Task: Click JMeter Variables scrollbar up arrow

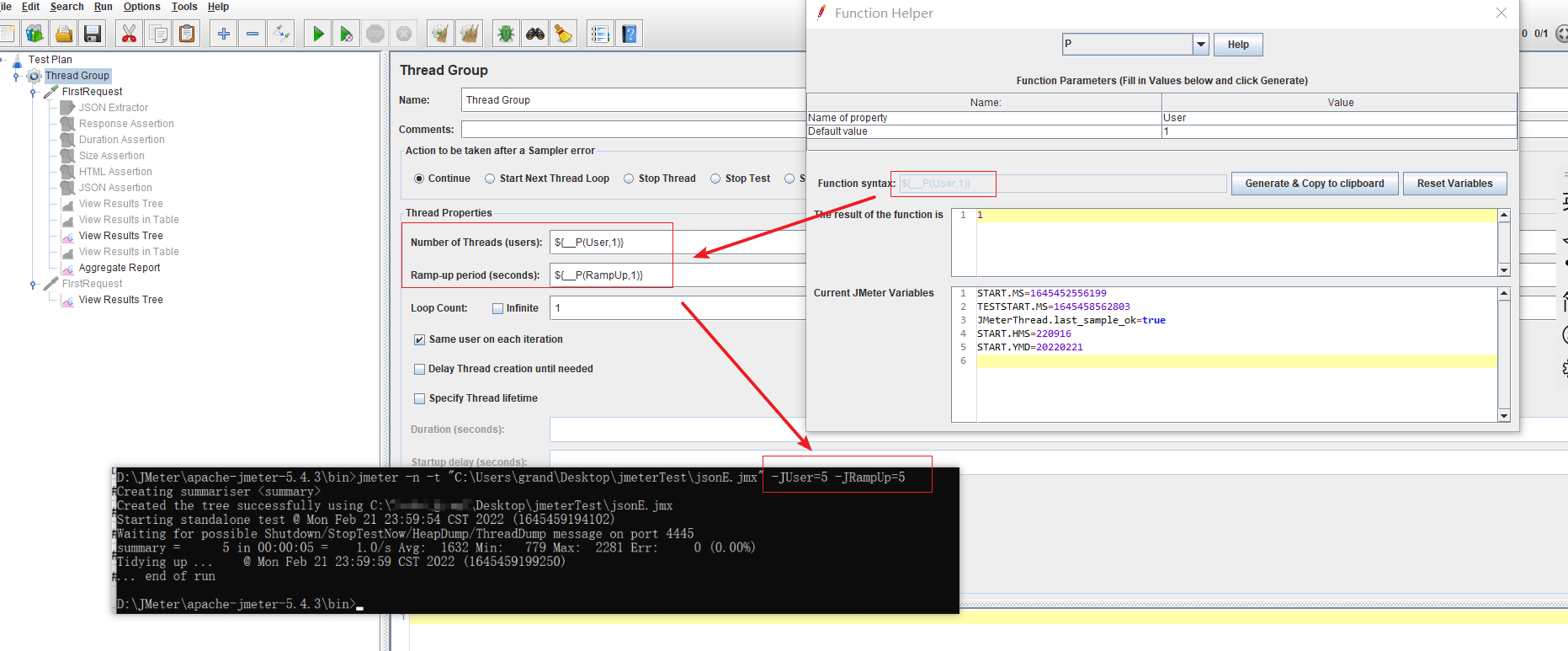Action: click(1504, 294)
